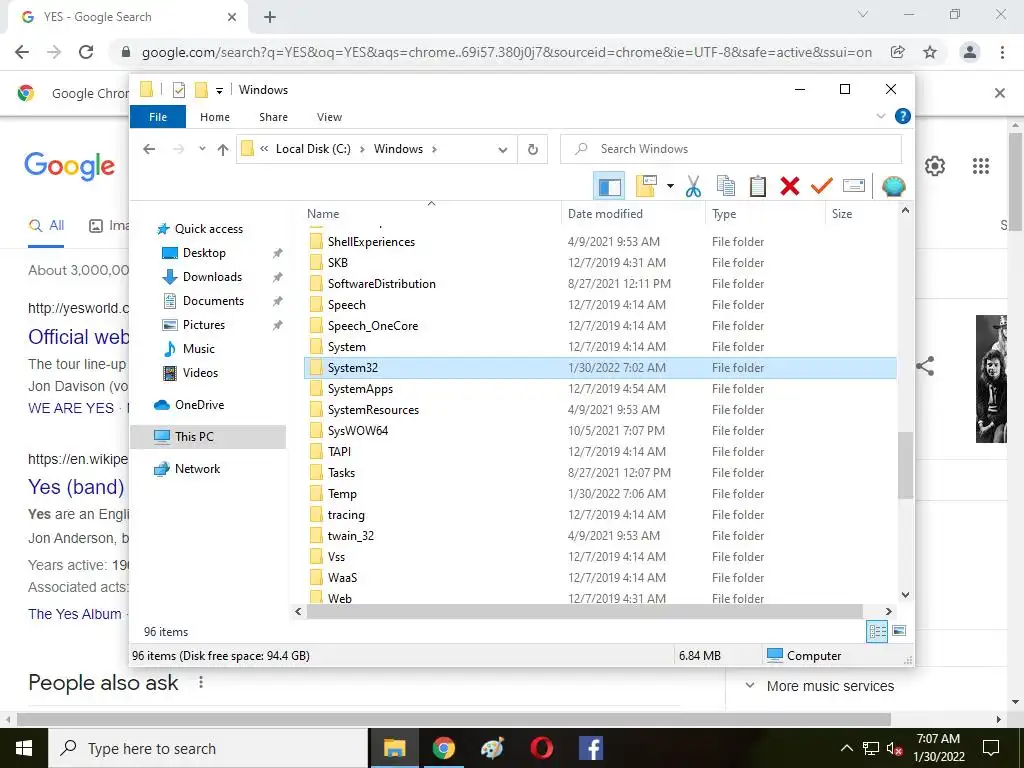This screenshot has height=768, width=1024.
Task: Open Paint from the taskbar
Action: point(492,748)
